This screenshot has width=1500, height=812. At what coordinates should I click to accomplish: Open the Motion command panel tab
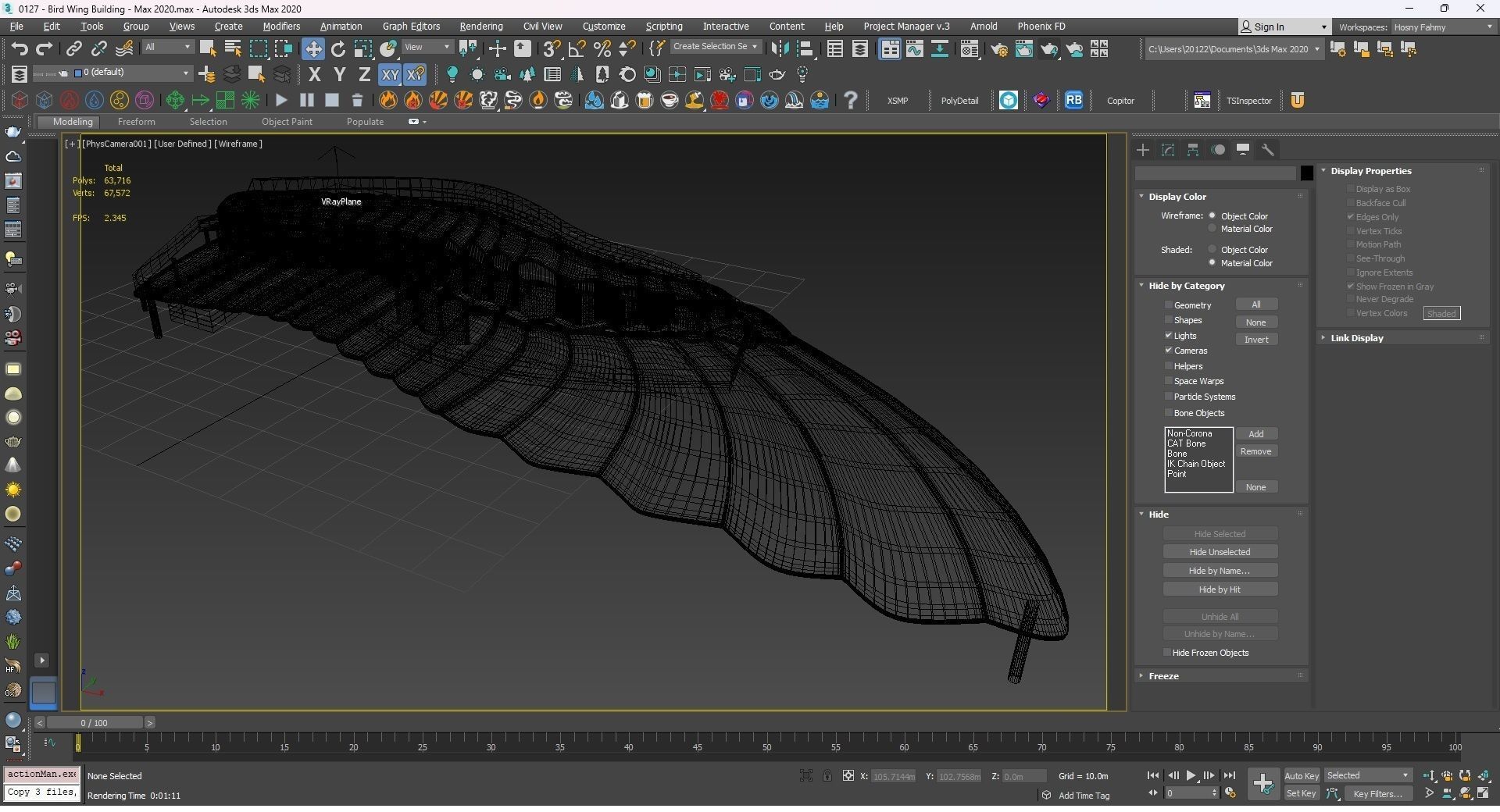tap(1218, 150)
